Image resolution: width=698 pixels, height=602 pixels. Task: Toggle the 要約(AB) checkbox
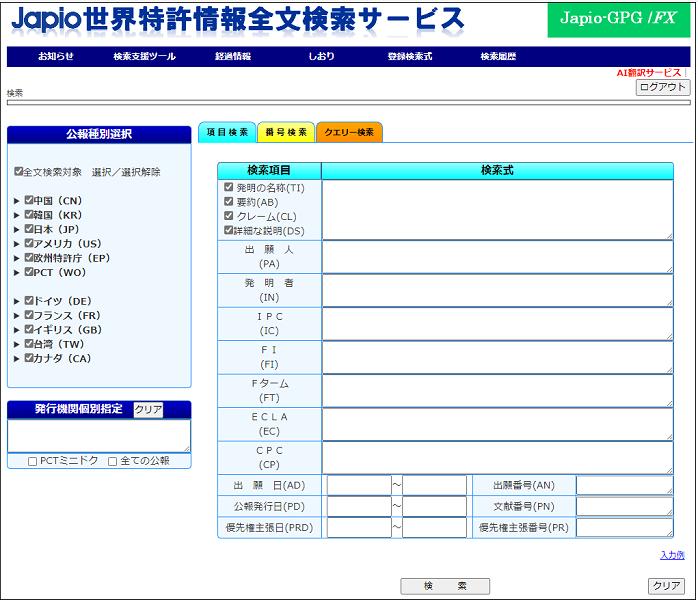(x=229, y=201)
